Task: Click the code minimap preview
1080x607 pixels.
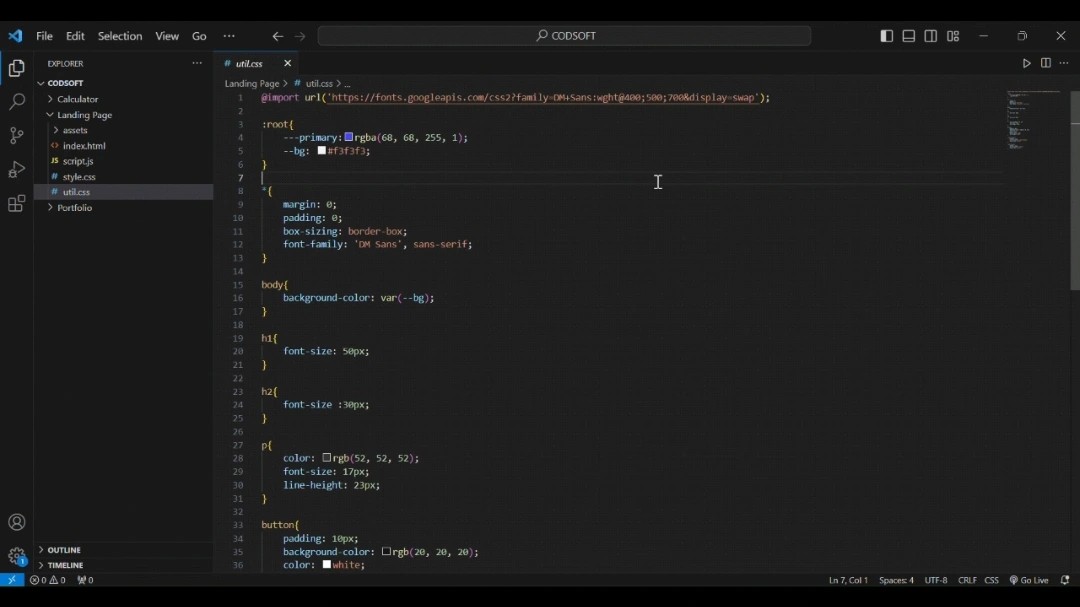Action: click(x=1033, y=121)
